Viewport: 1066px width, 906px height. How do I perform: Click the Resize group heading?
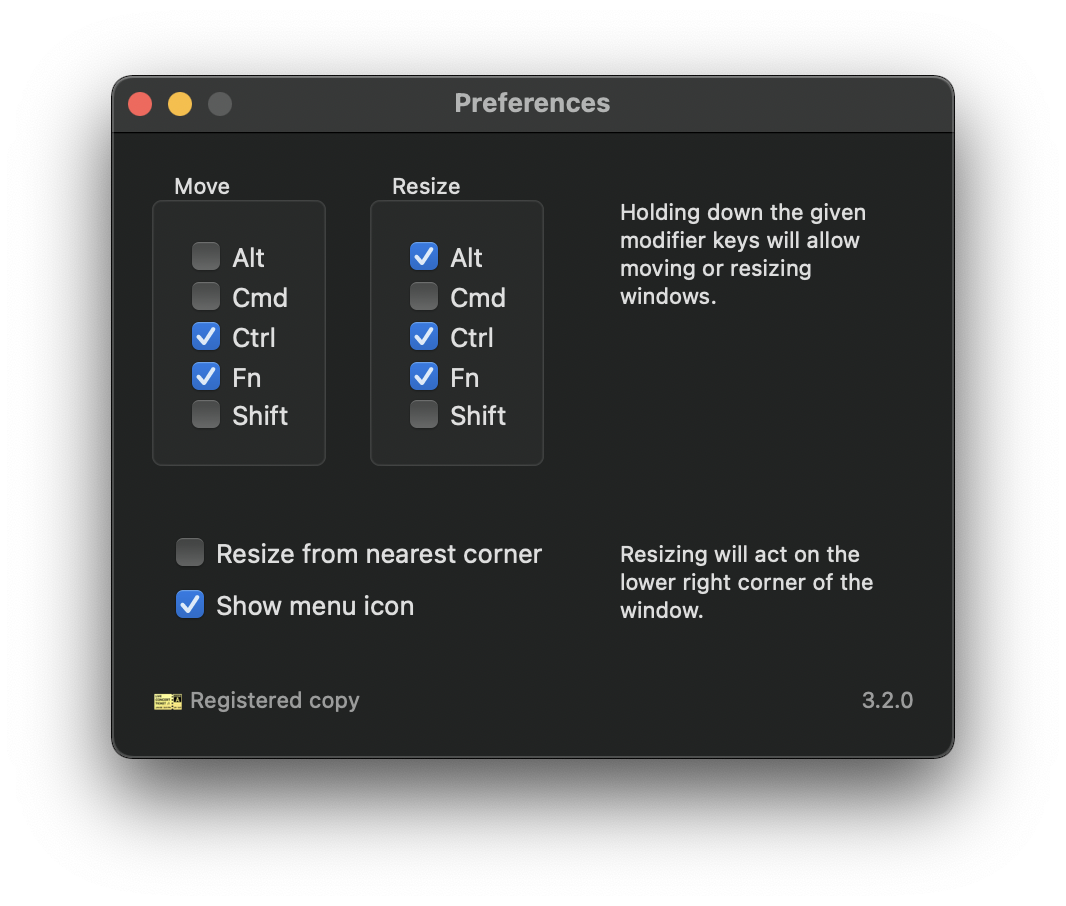tap(426, 186)
